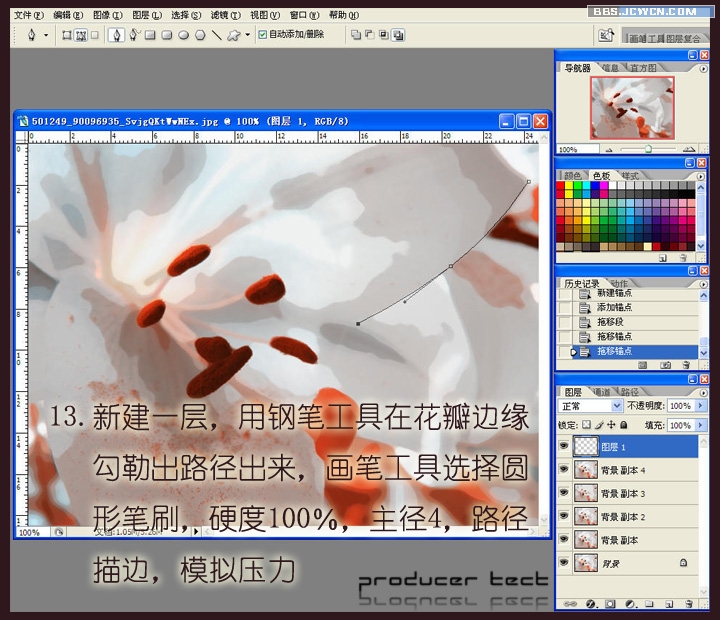Hide the 图层 1 layer eye
The width and height of the screenshot is (720, 620).
click(564, 446)
